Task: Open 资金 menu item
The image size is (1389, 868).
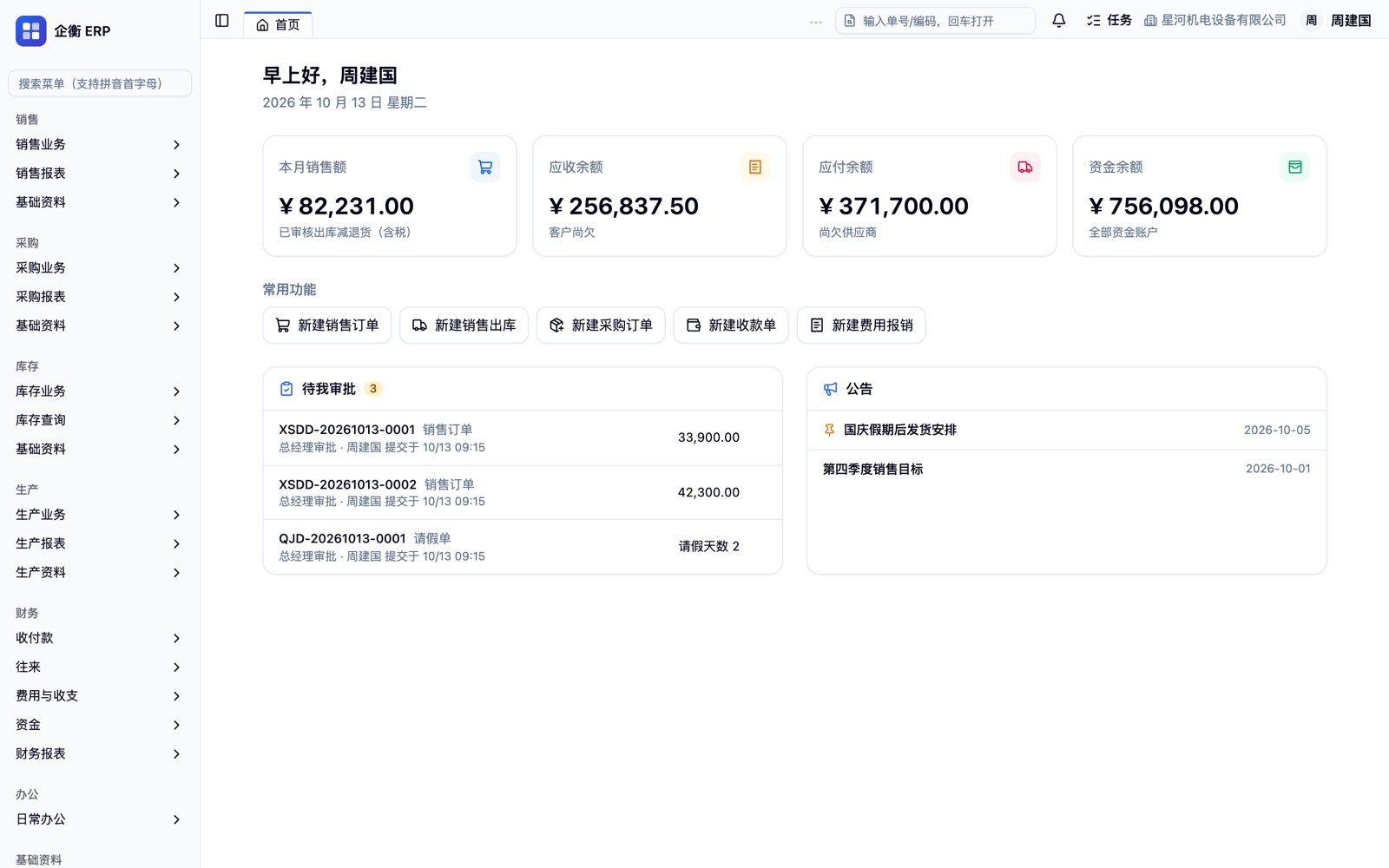Action: 99,725
